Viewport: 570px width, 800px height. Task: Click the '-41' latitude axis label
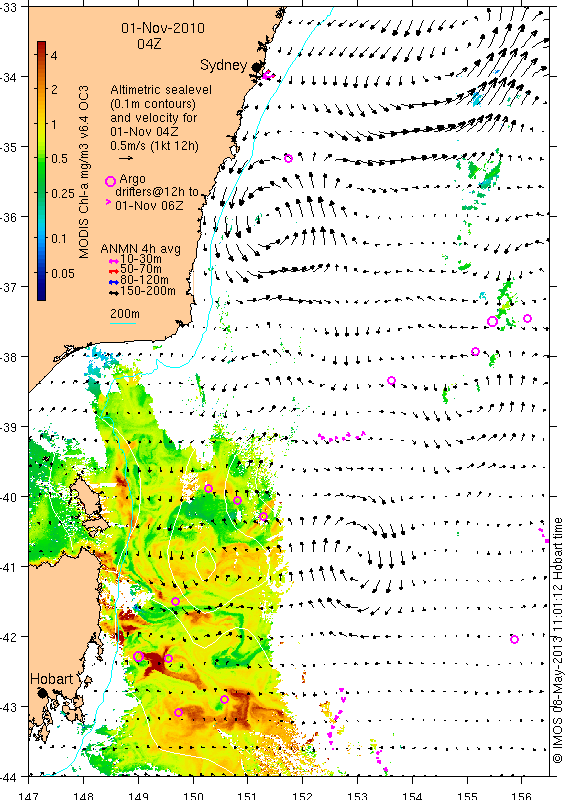[x=9, y=567]
